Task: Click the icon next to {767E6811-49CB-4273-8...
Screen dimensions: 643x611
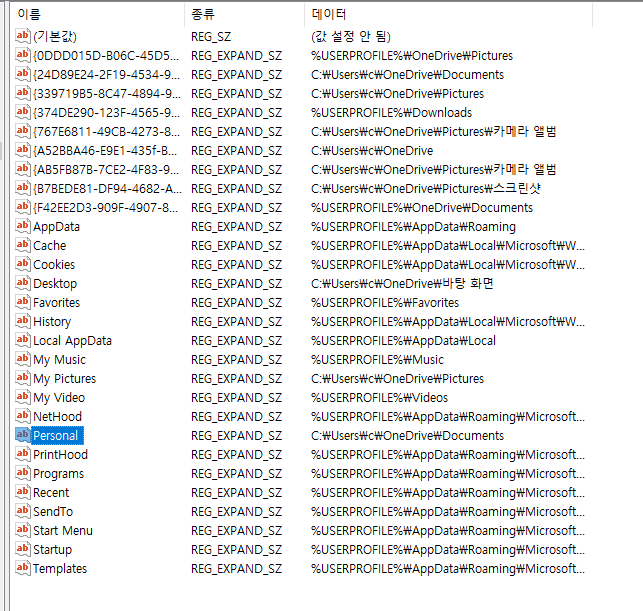Action: pyautogui.click(x=23, y=131)
